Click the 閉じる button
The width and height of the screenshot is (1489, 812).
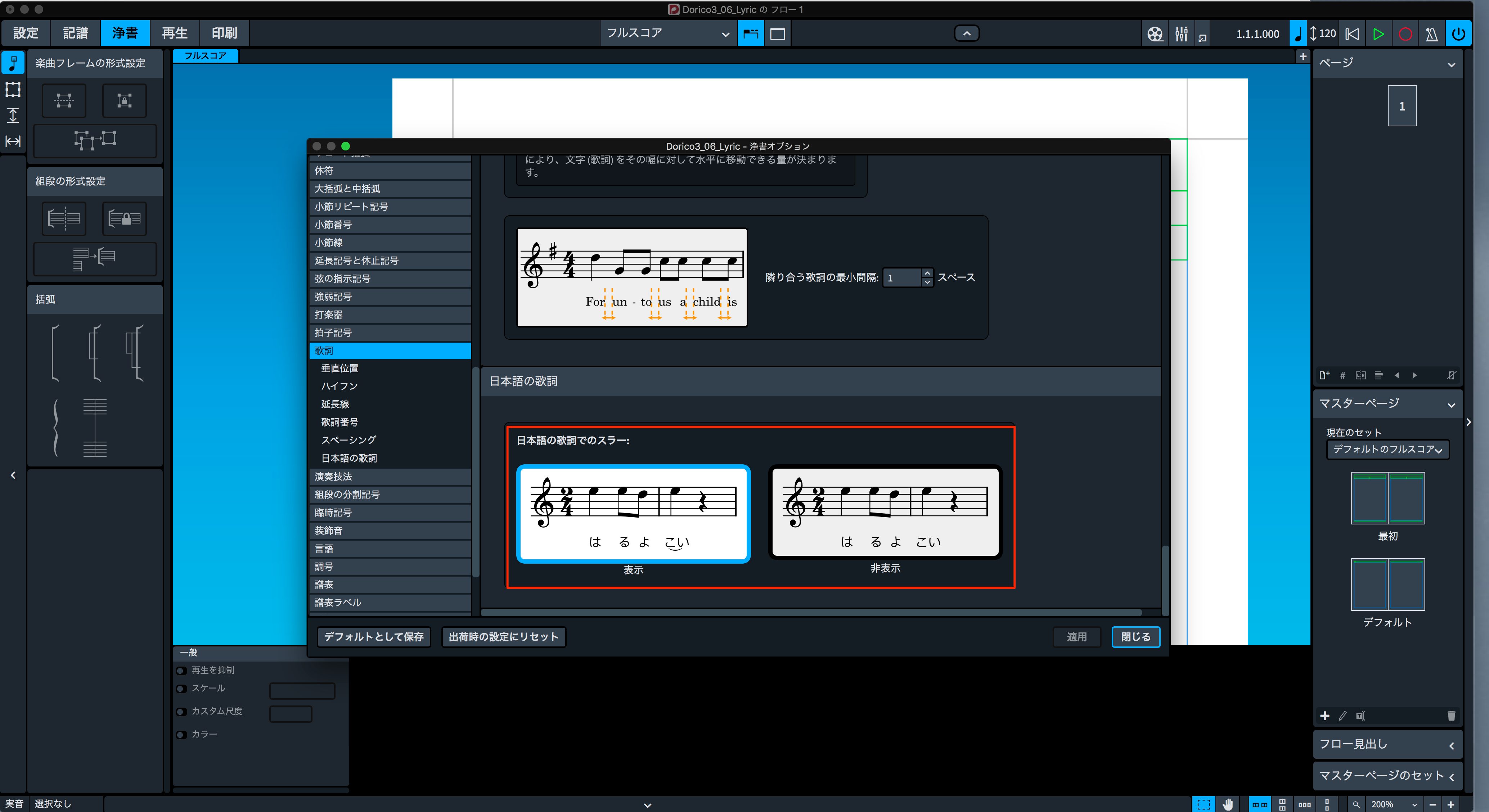(x=1135, y=636)
